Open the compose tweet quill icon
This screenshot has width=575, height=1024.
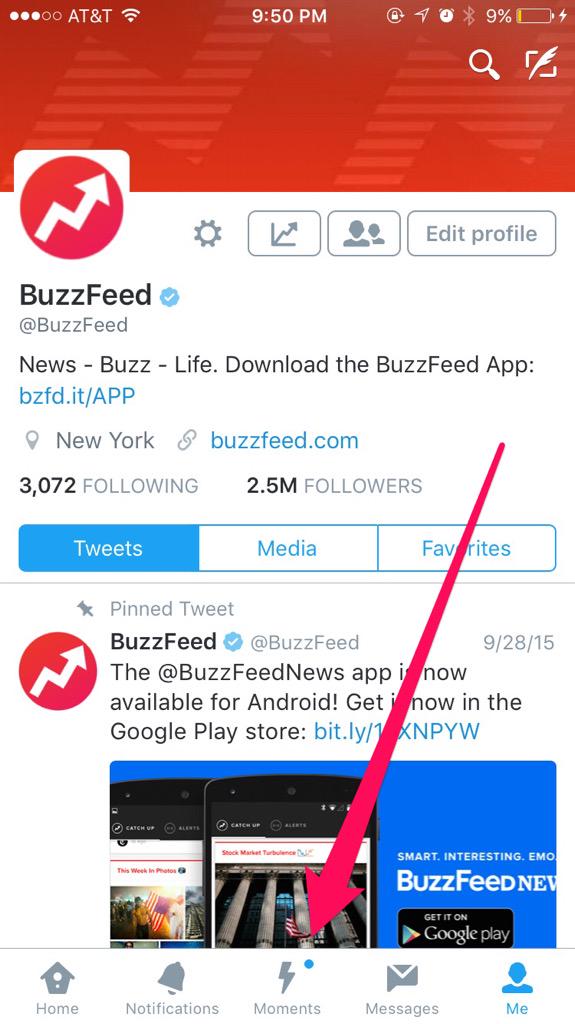click(541, 63)
